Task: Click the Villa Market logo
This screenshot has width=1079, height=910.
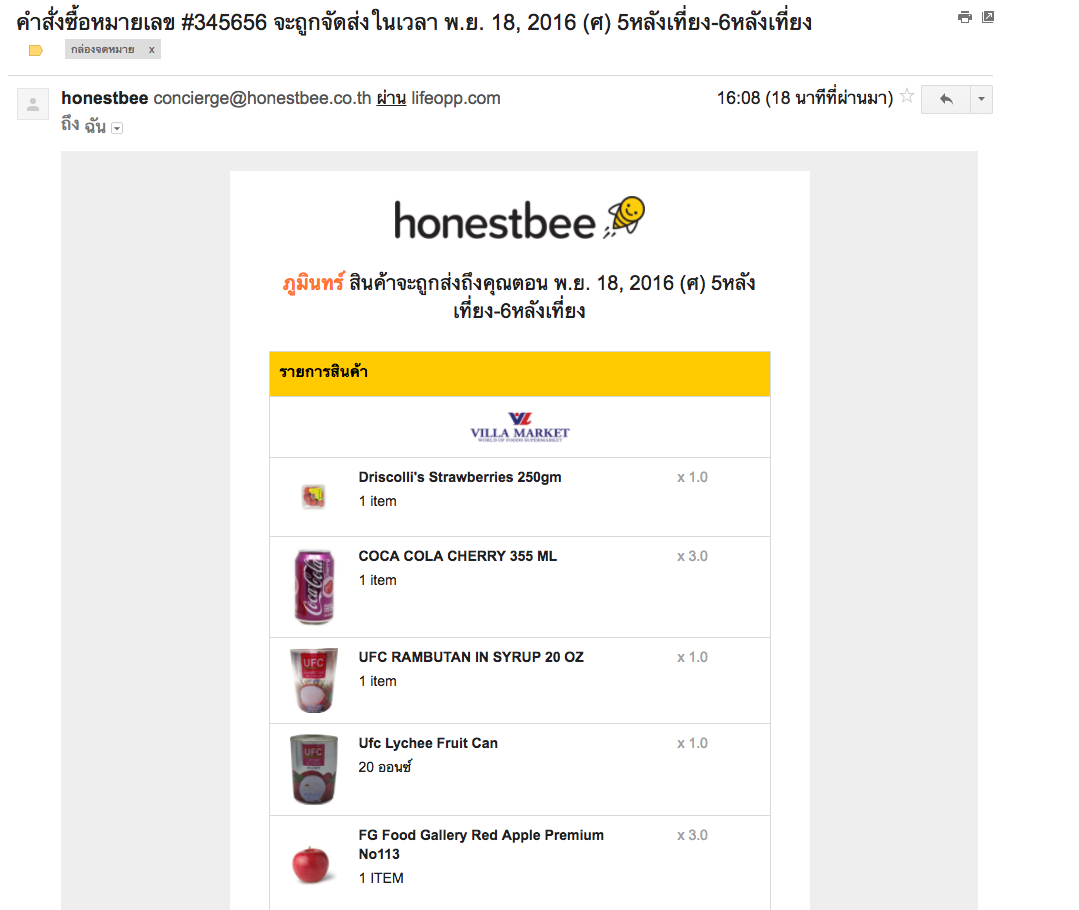Action: tap(520, 427)
